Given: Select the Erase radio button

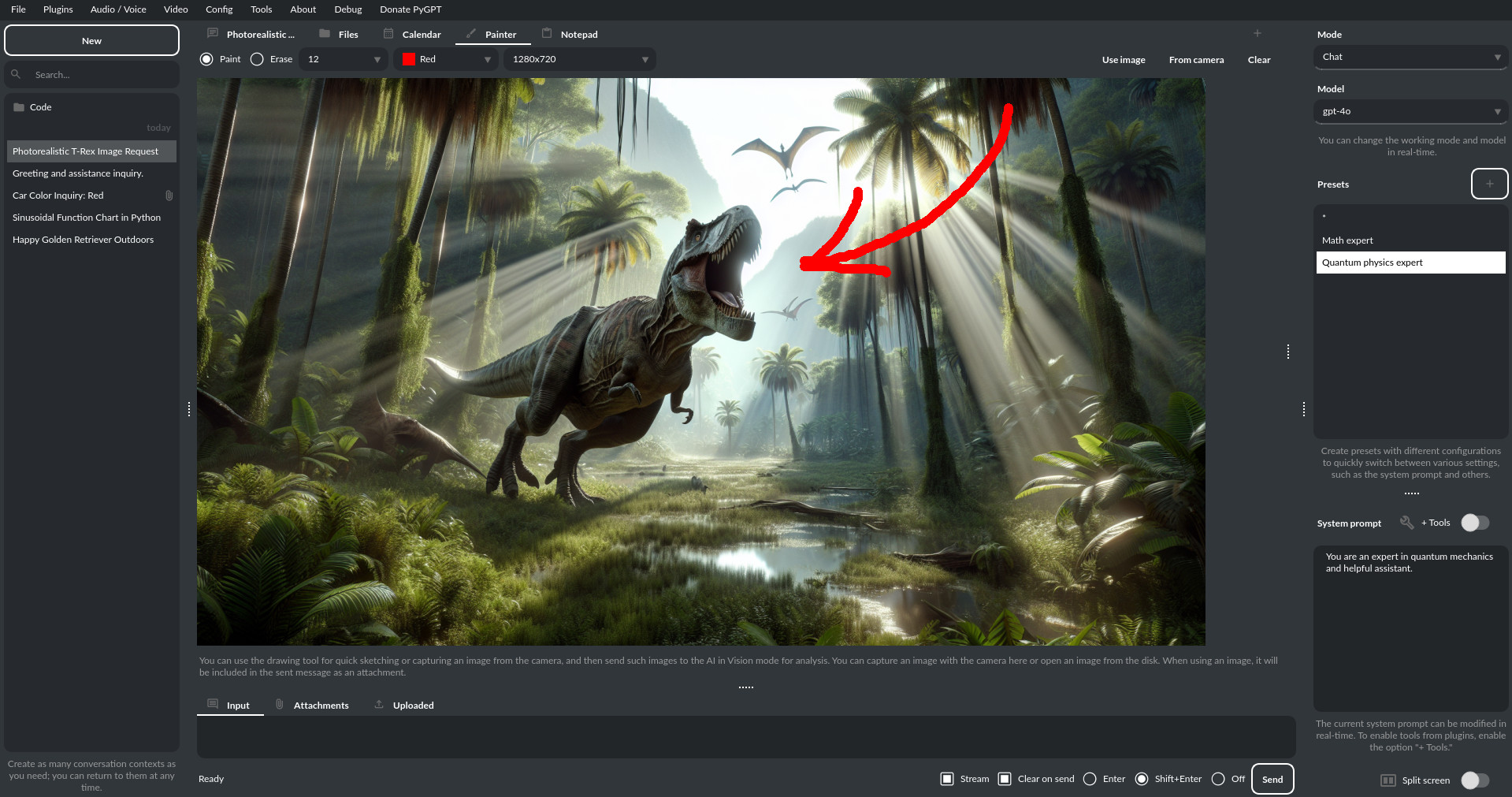Looking at the screenshot, I should tap(257, 59).
